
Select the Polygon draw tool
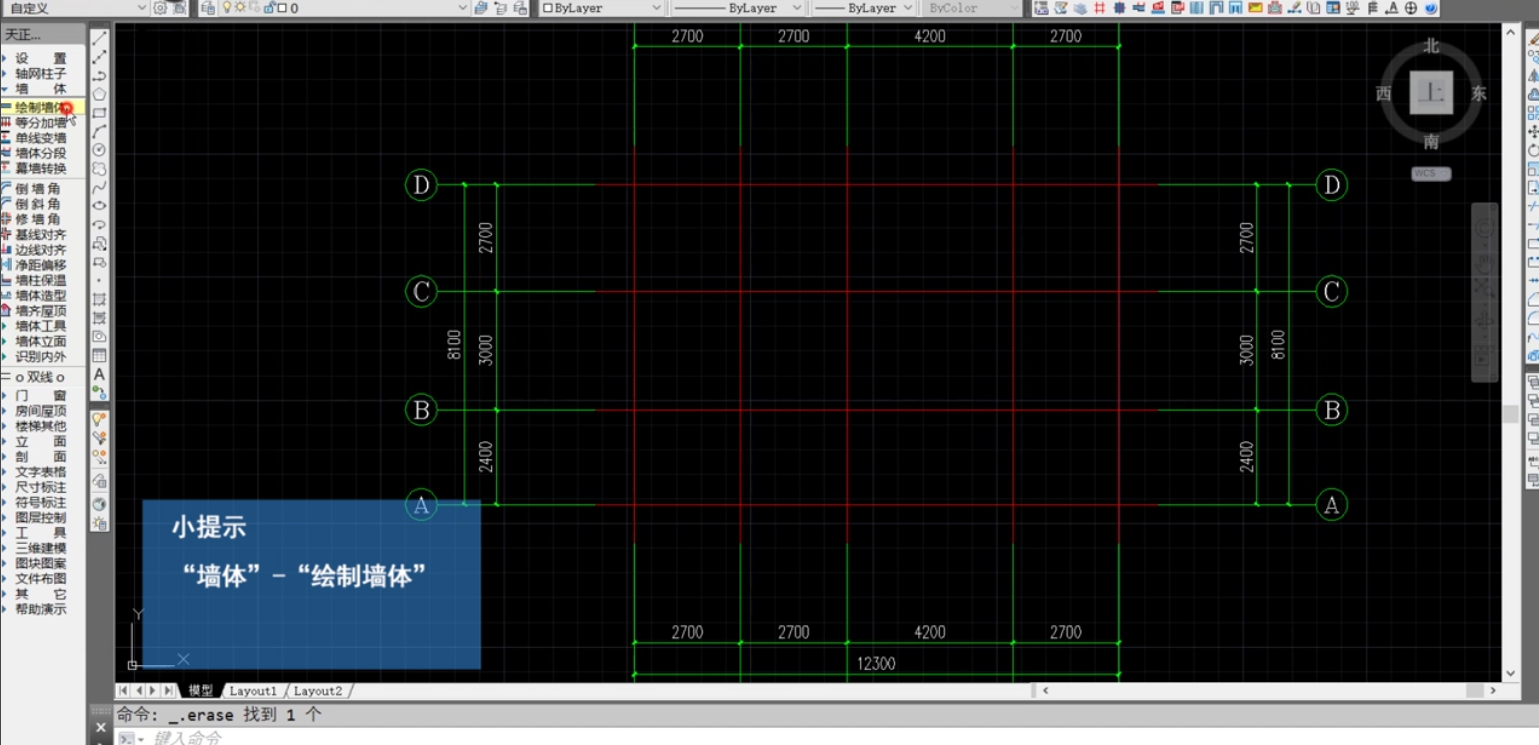coord(99,94)
